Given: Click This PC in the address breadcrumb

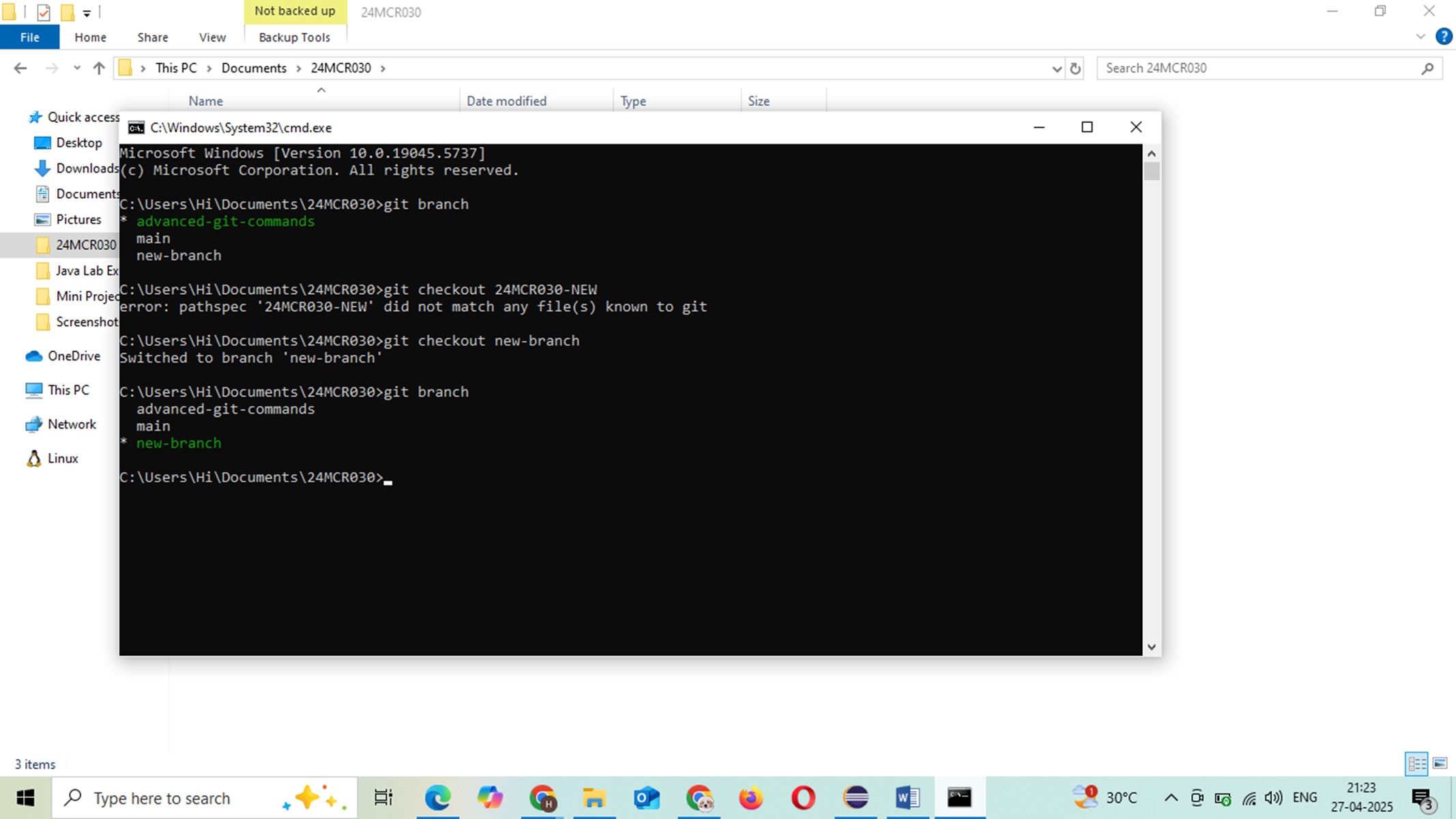Looking at the screenshot, I should 176,68.
